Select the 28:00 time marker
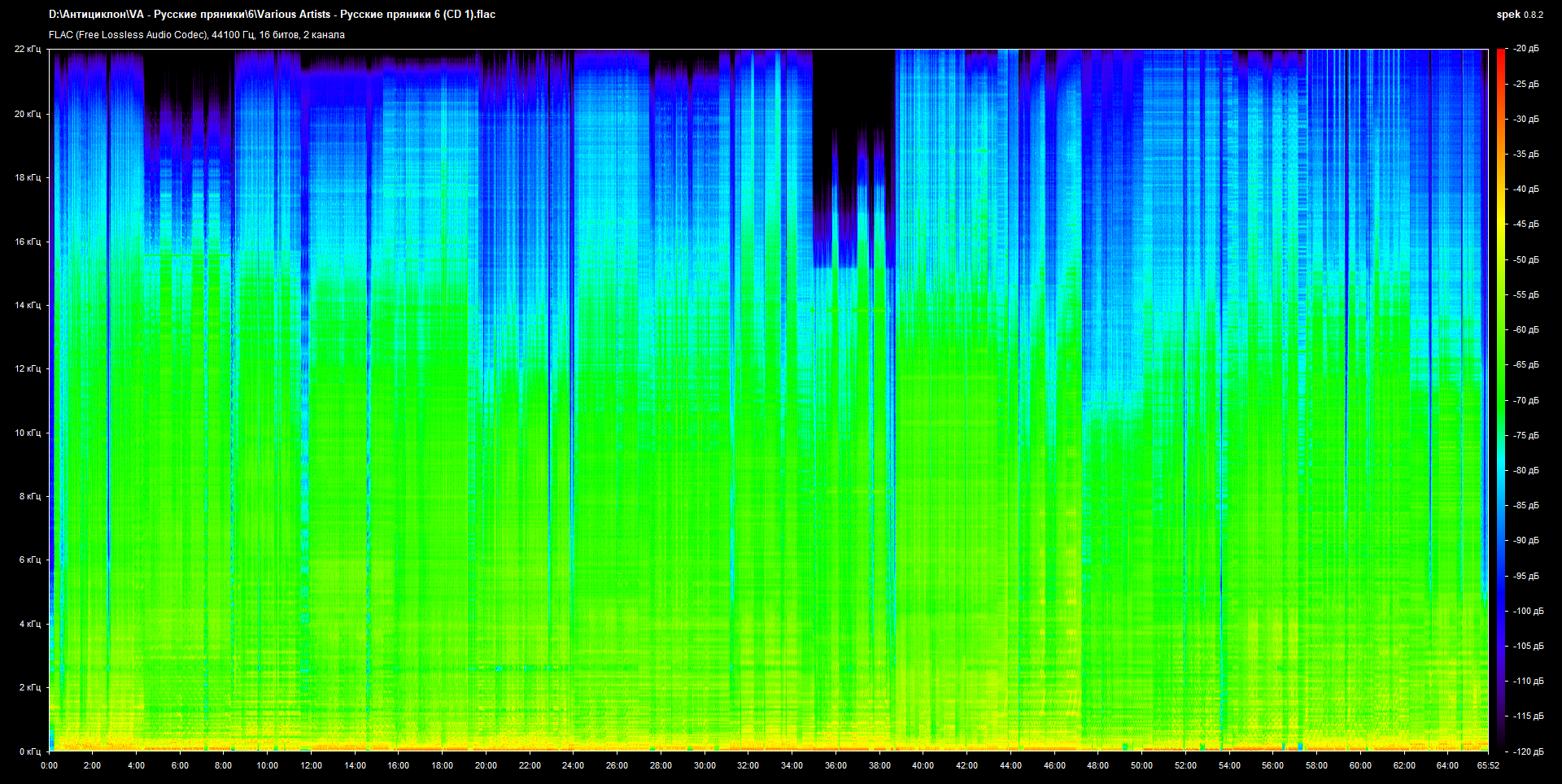 pos(661,765)
